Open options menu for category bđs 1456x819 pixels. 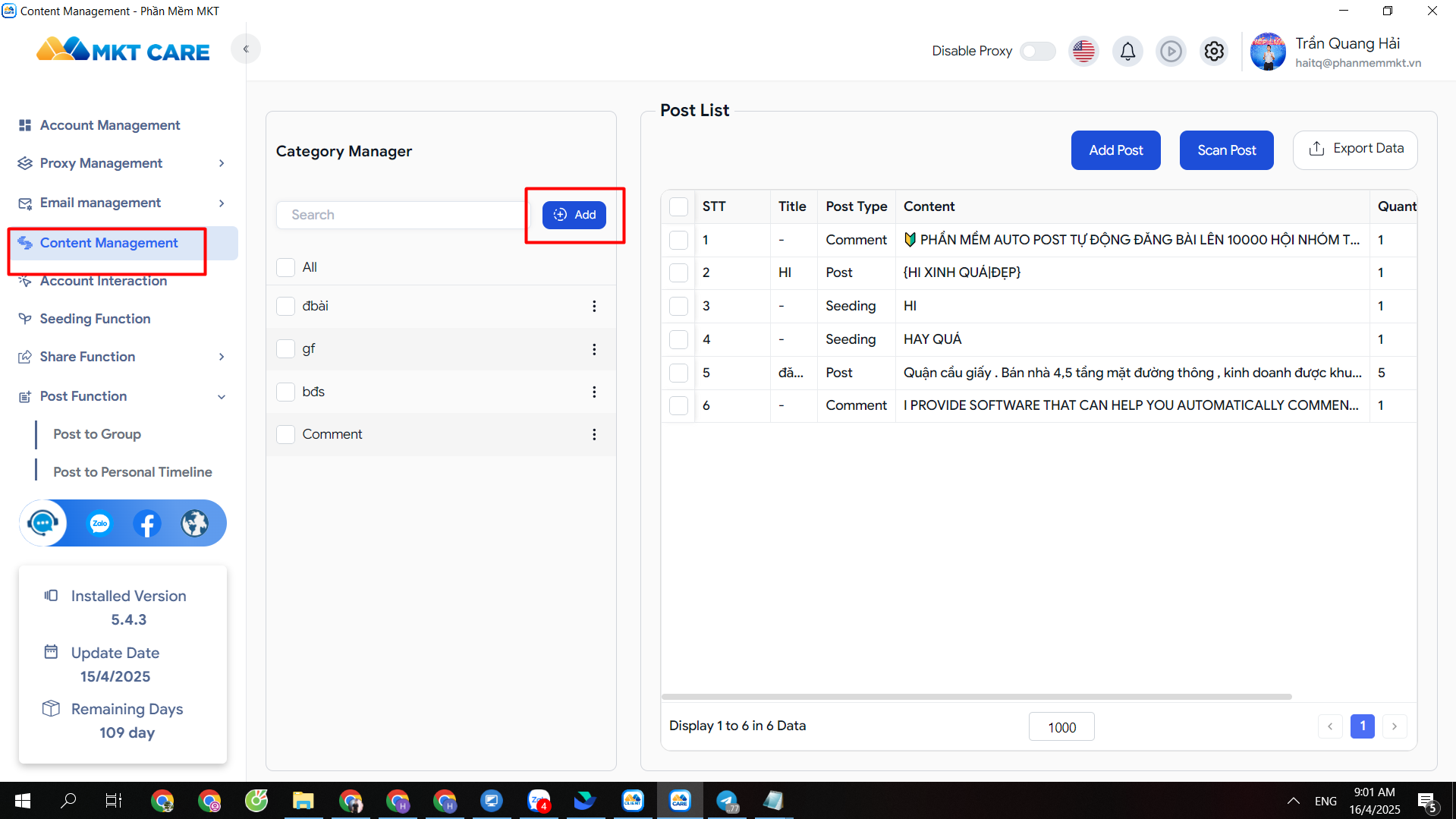tap(594, 392)
